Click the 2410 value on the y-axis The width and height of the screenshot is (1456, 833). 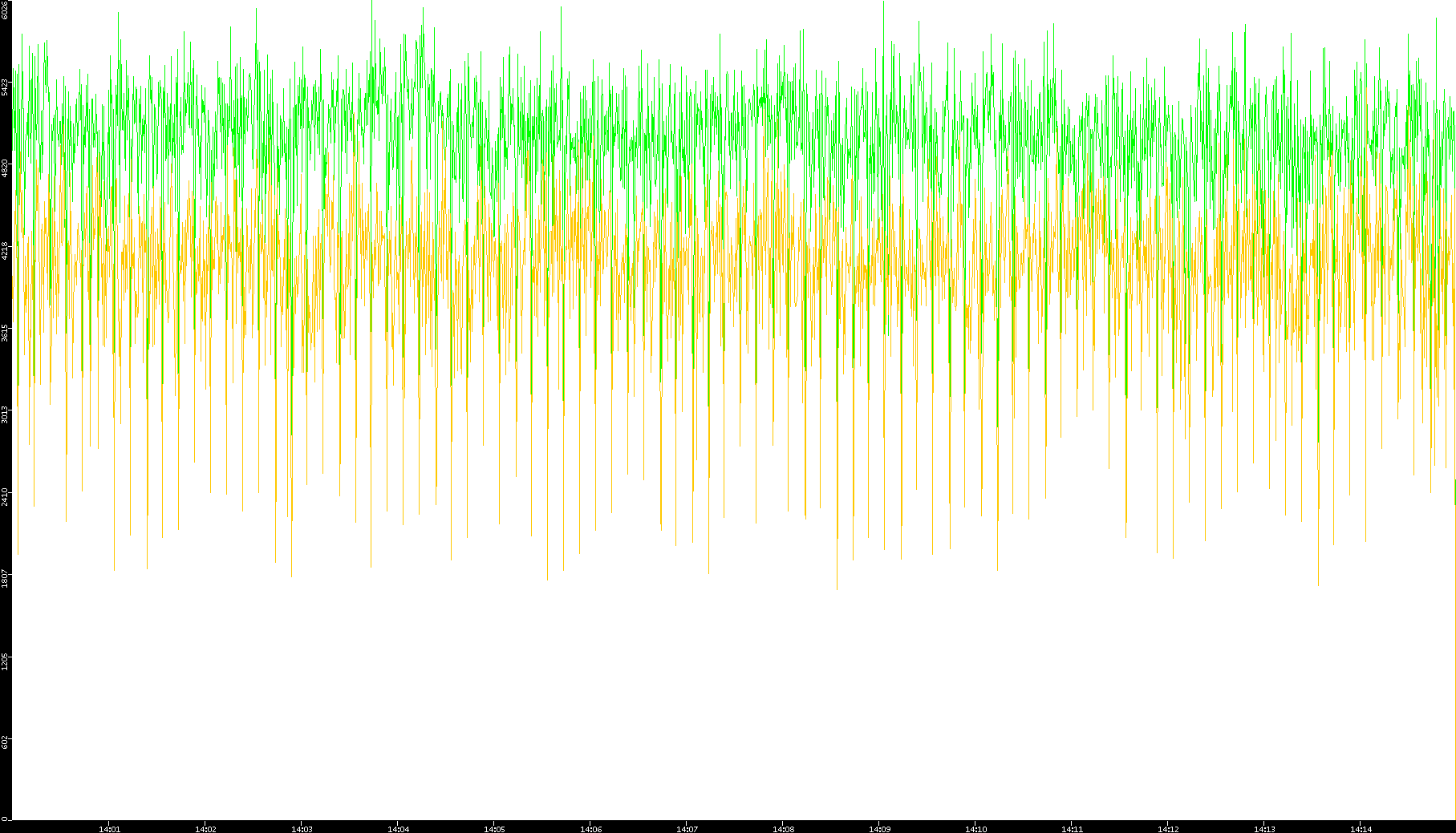pyautogui.click(x=5, y=496)
